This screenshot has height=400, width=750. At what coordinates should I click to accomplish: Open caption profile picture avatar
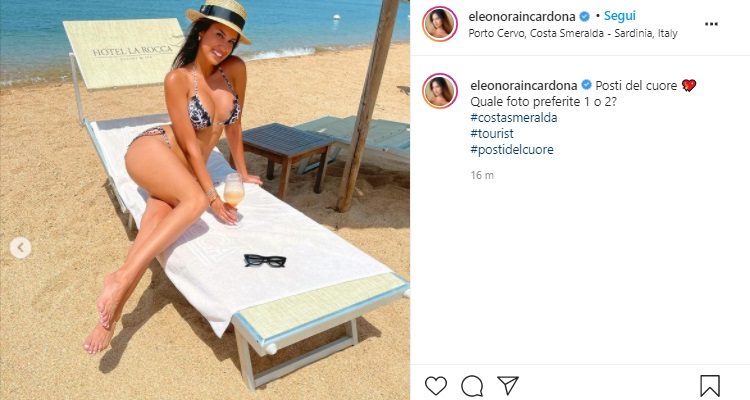click(x=440, y=91)
